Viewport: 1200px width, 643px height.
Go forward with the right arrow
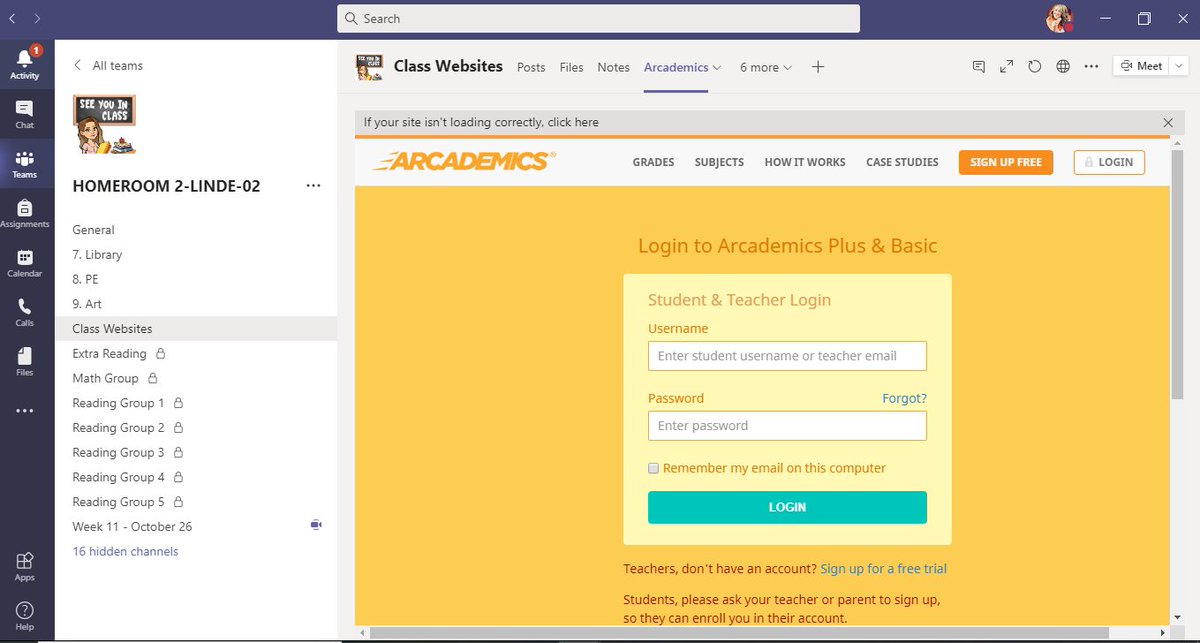point(37,18)
